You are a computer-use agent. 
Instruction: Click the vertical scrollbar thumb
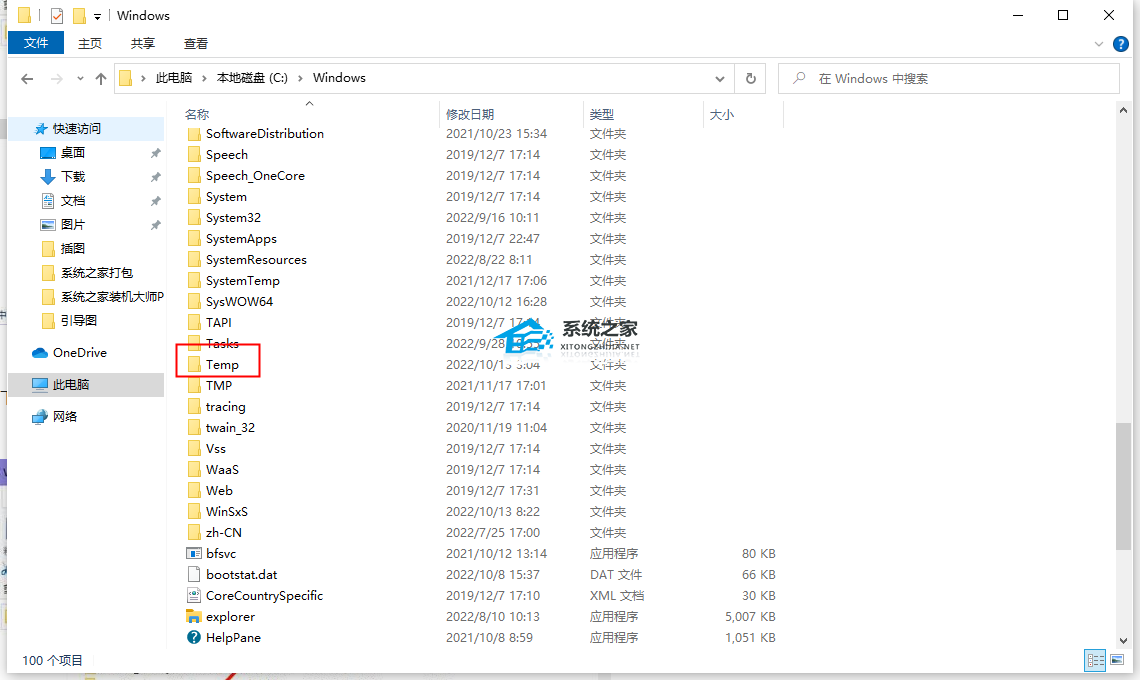tap(1123, 486)
